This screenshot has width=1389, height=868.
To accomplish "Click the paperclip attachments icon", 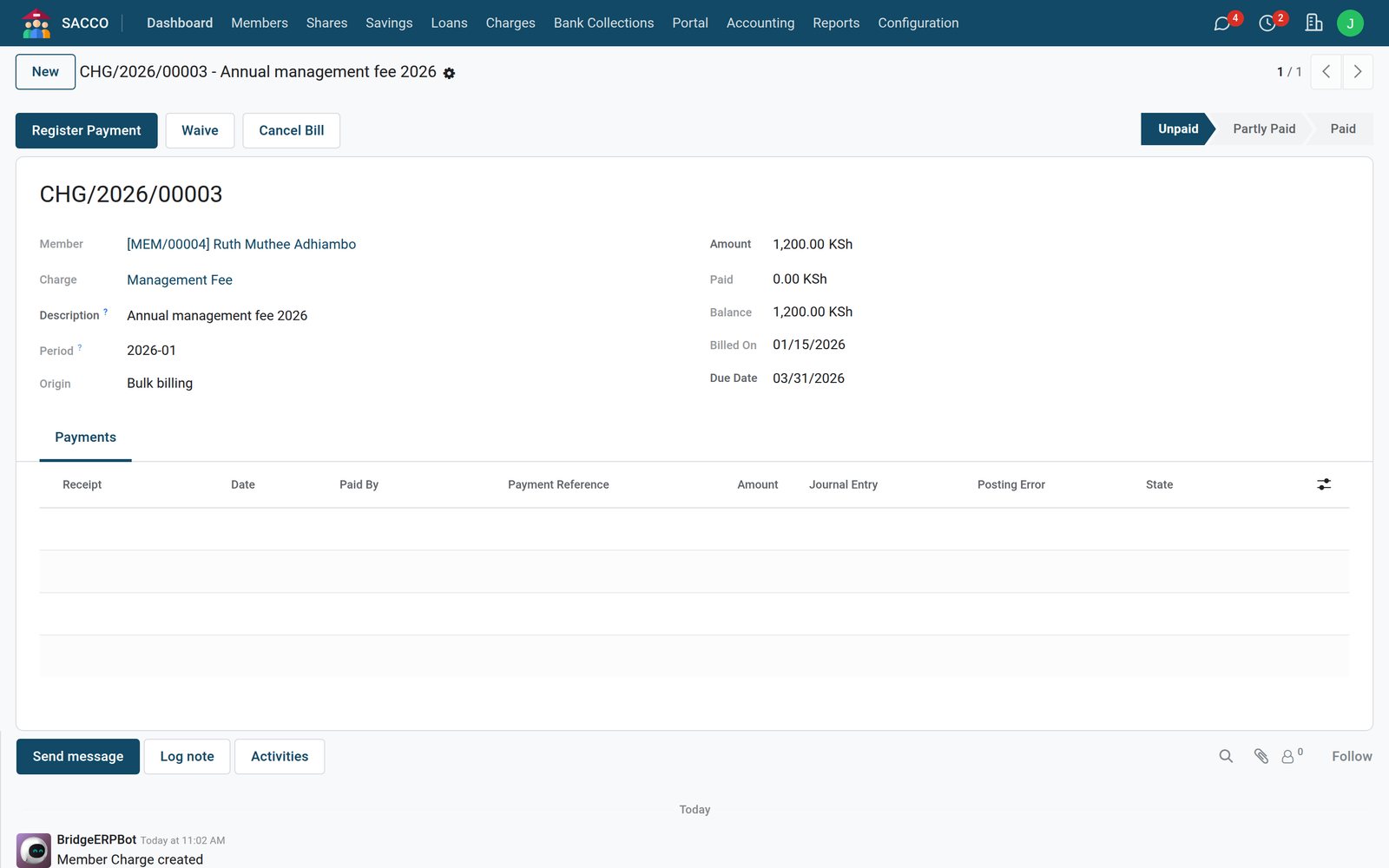I will point(1261,756).
